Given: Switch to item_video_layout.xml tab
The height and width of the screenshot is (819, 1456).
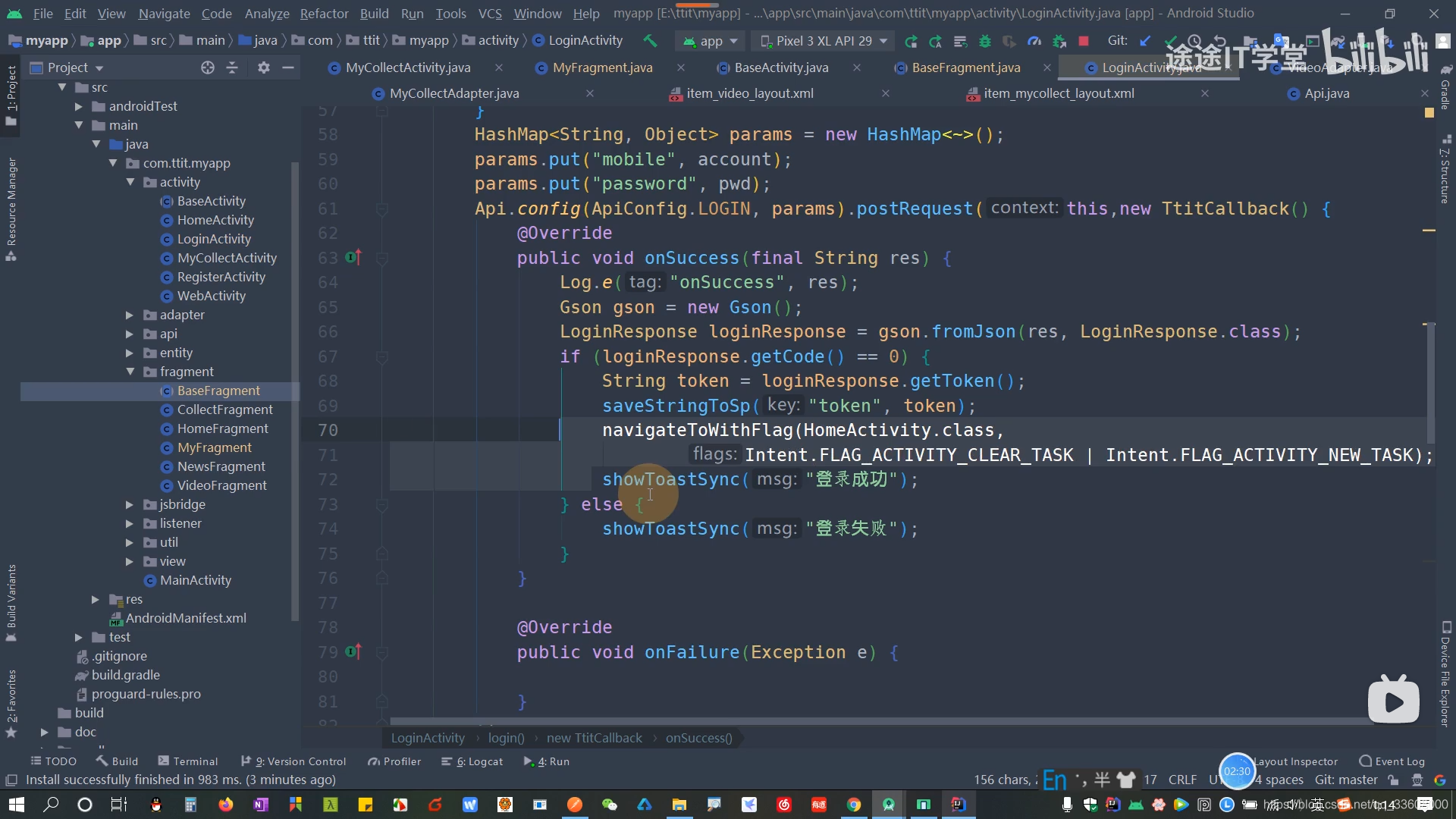Looking at the screenshot, I should [x=749, y=93].
